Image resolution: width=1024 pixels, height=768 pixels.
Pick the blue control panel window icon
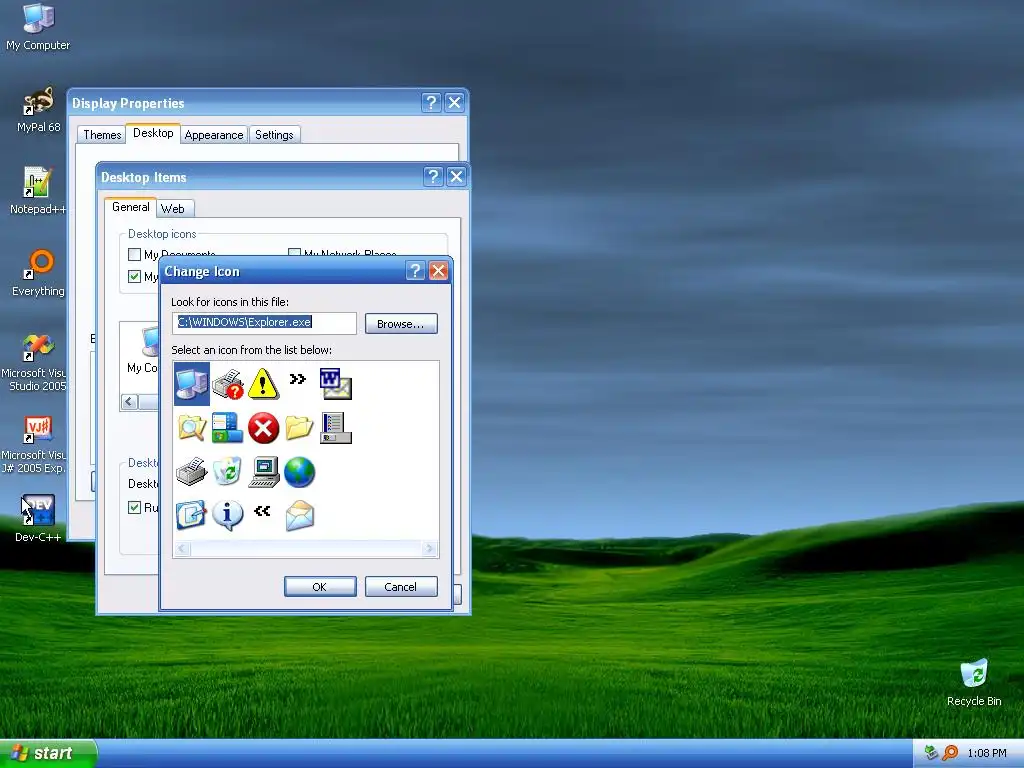227,428
